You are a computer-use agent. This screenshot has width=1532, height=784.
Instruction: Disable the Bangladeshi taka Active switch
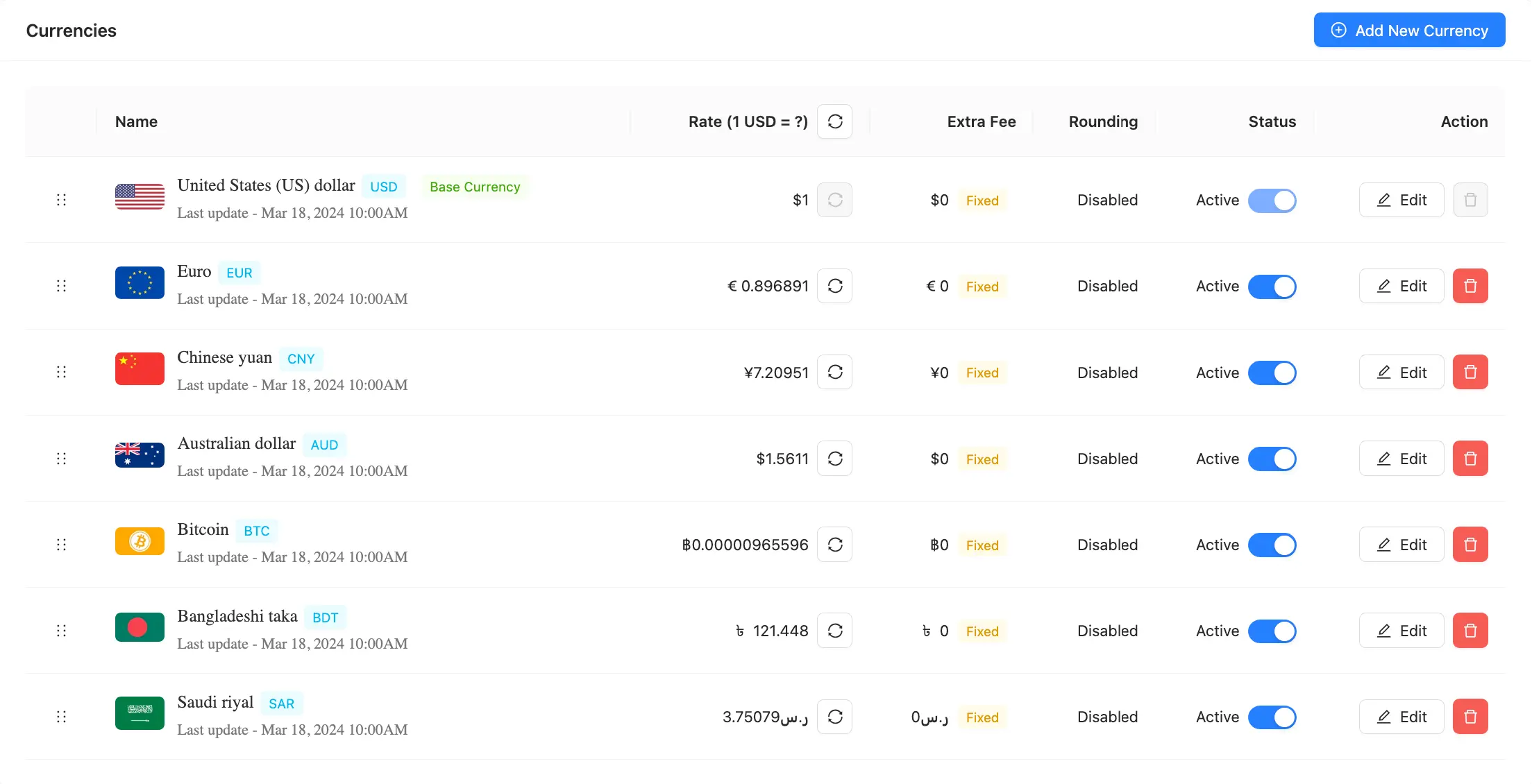click(1272, 631)
